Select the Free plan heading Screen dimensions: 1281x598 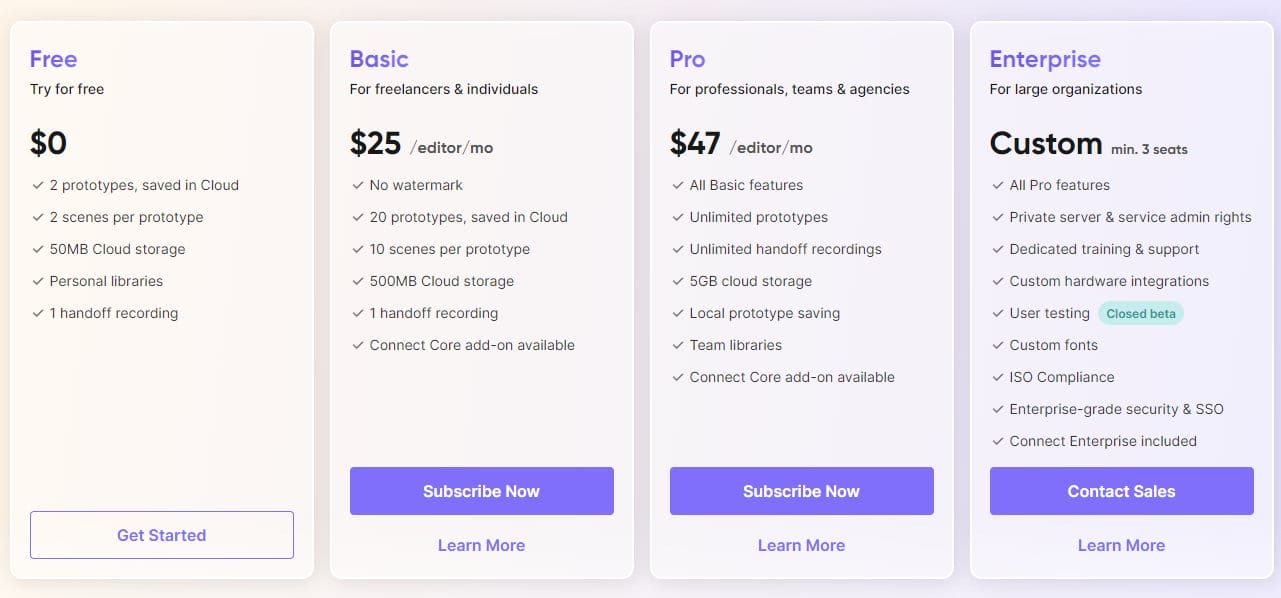click(54, 59)
